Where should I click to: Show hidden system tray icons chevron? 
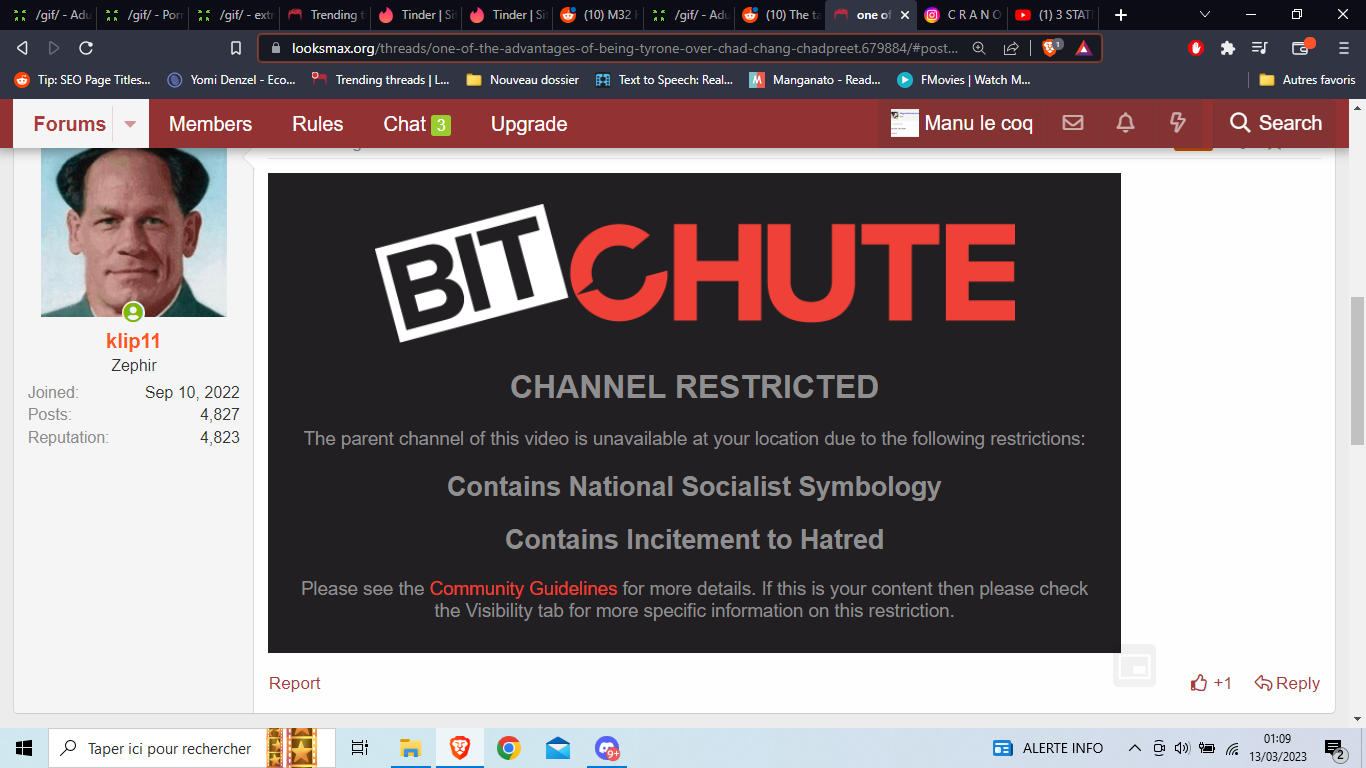1134,748
